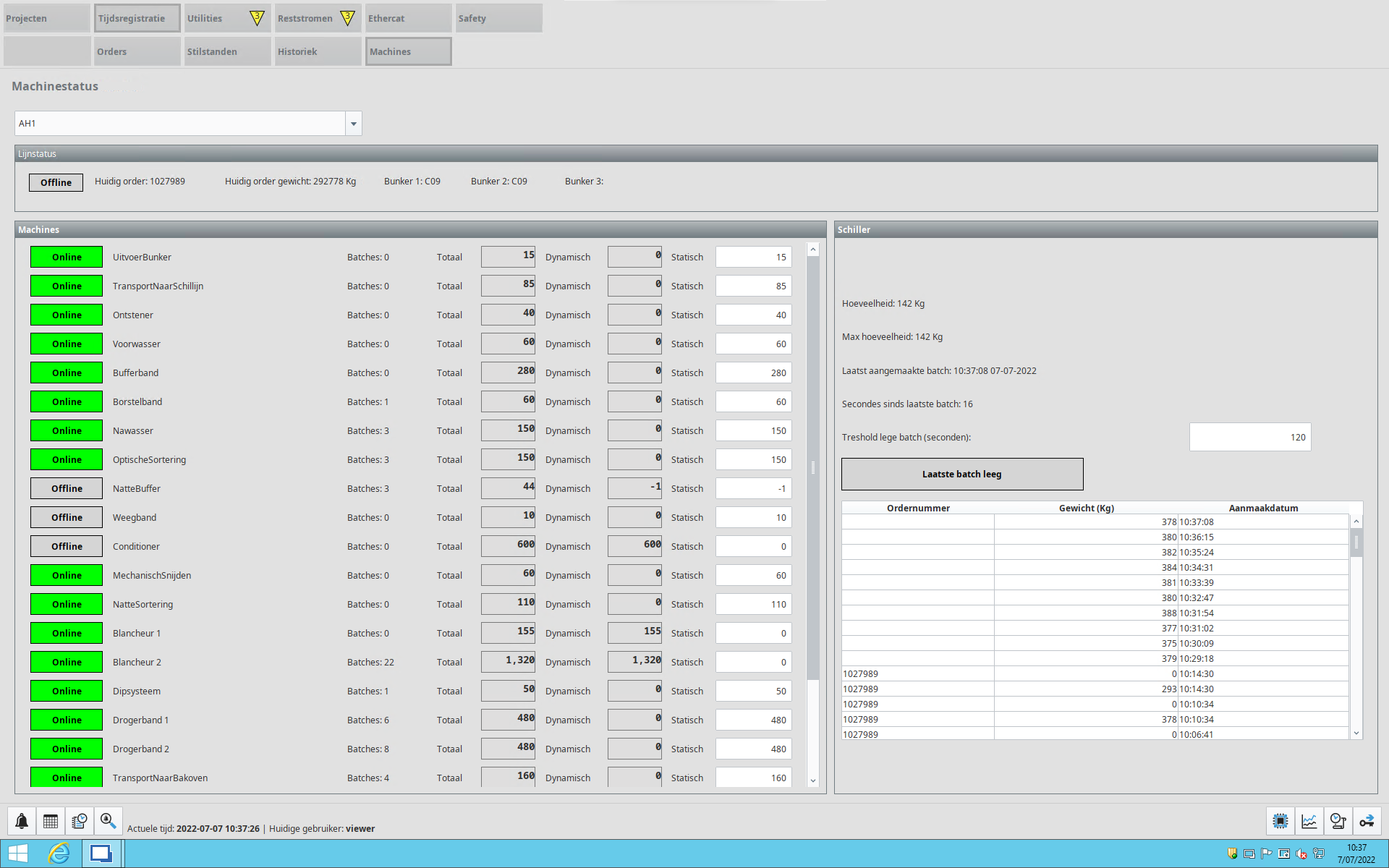Open the processor chip icon
Viewport: 1389px width, 868px height.
pos(1280,821)
